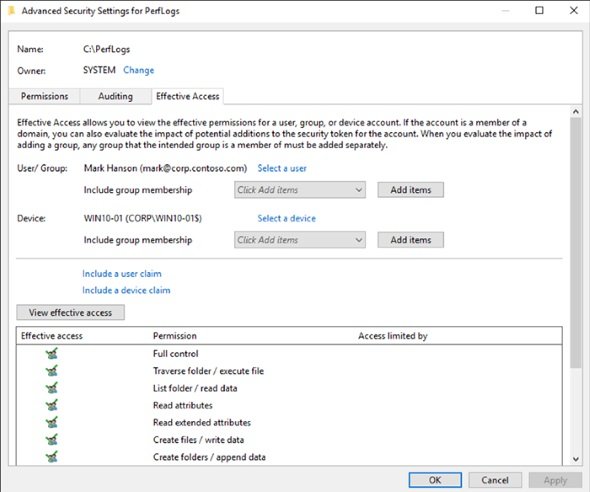
Task: Click the Create folders / append data checkmark icon
Action: click(x=52, y=457)
